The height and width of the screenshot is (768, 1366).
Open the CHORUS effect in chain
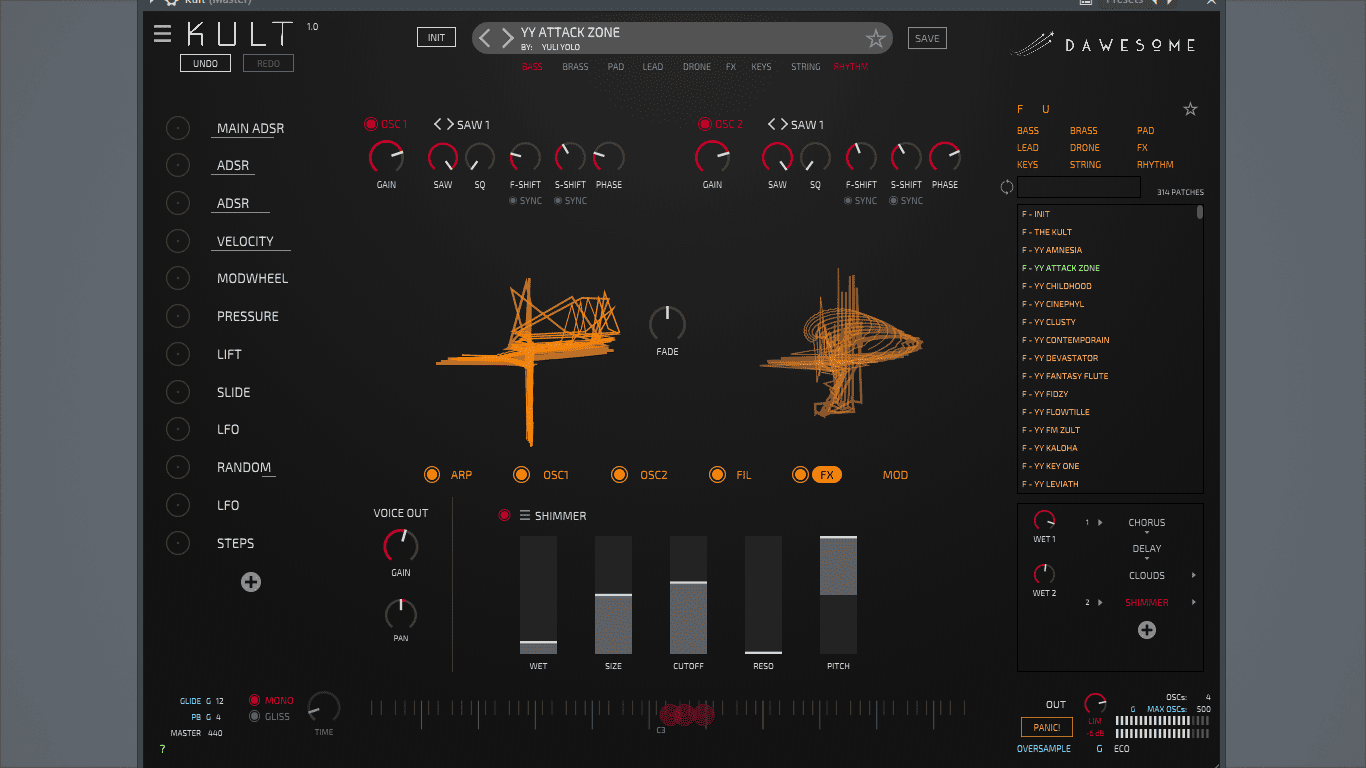1147,523
